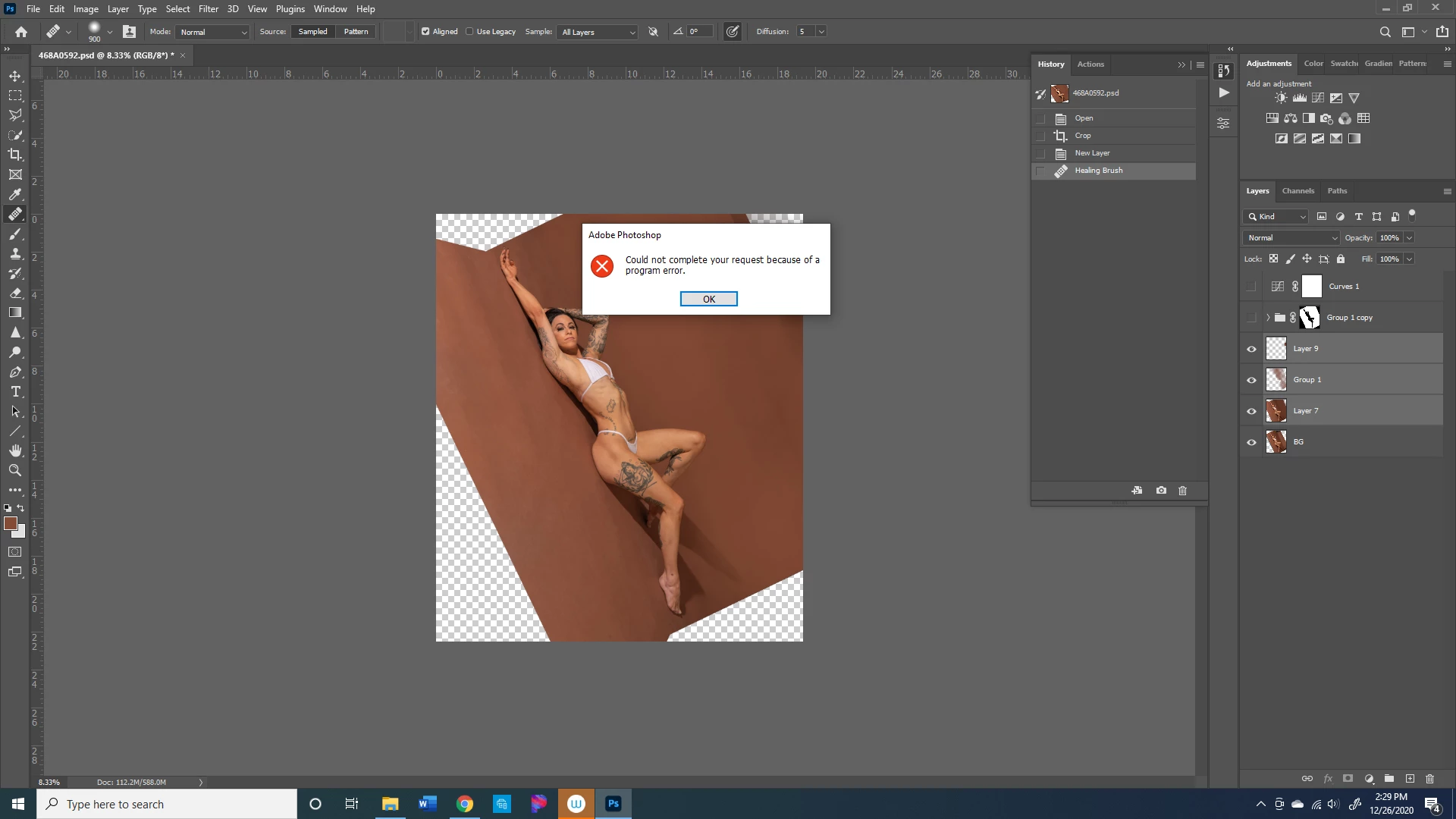Hide the BG layer visibility
This screenshot has height=819, width=1456.
pyautogui.click(x=1251, y=442)
